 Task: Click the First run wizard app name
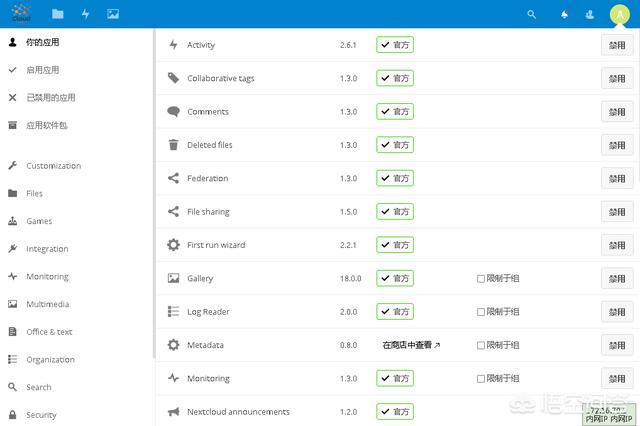click(x=216, y=245)
